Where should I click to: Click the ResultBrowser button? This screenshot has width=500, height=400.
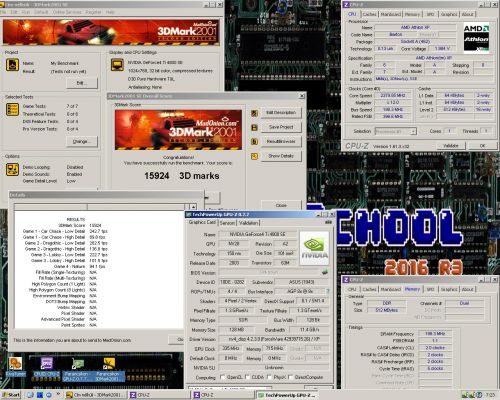281,141
